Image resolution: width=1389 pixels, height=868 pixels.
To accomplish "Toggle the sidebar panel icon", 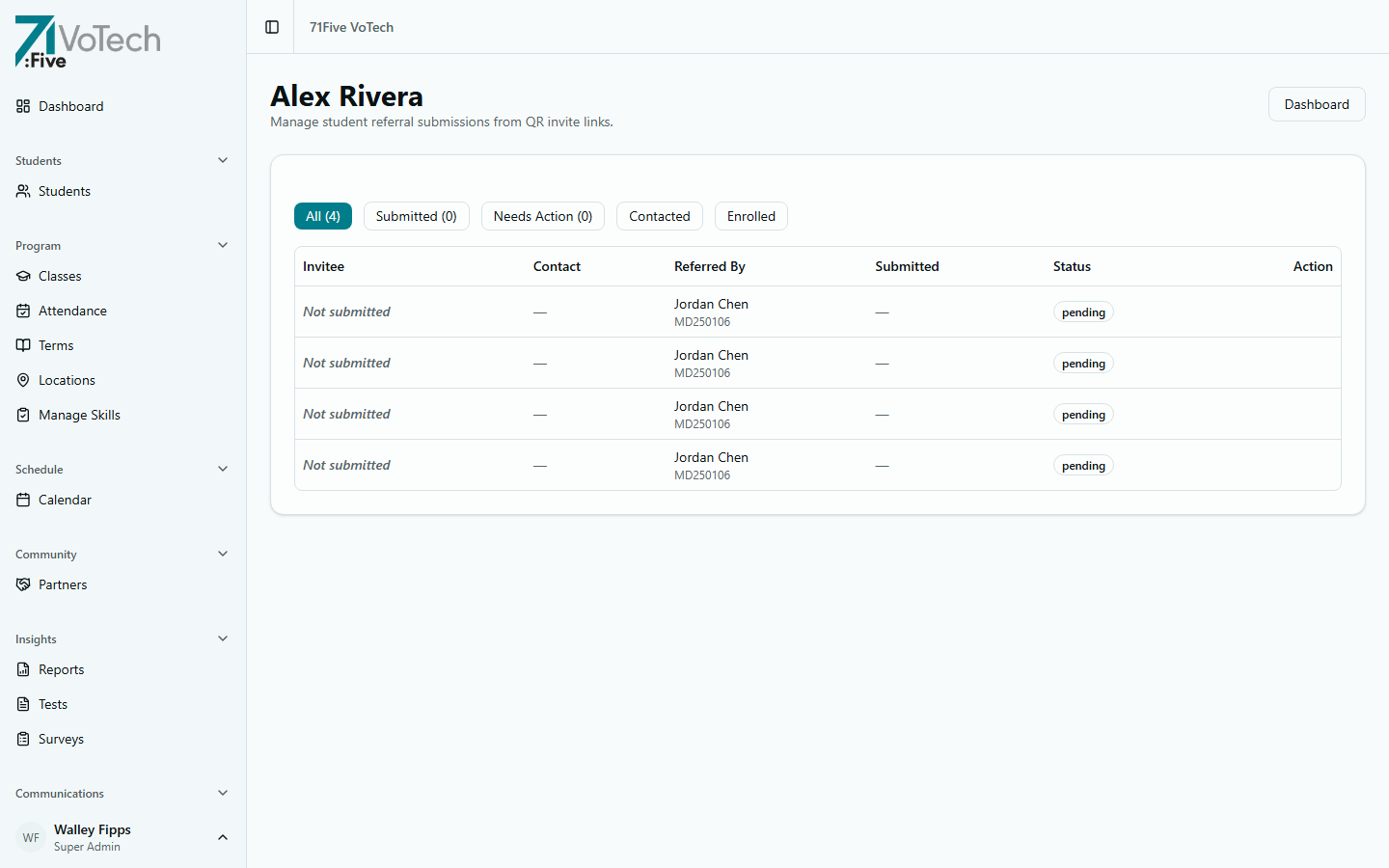I will [x=271, y=27].
